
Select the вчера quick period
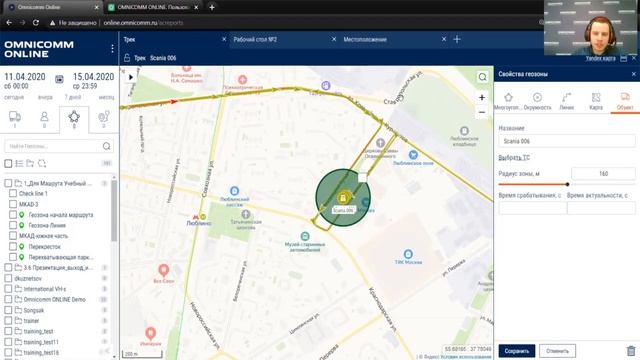pos(45,98)
